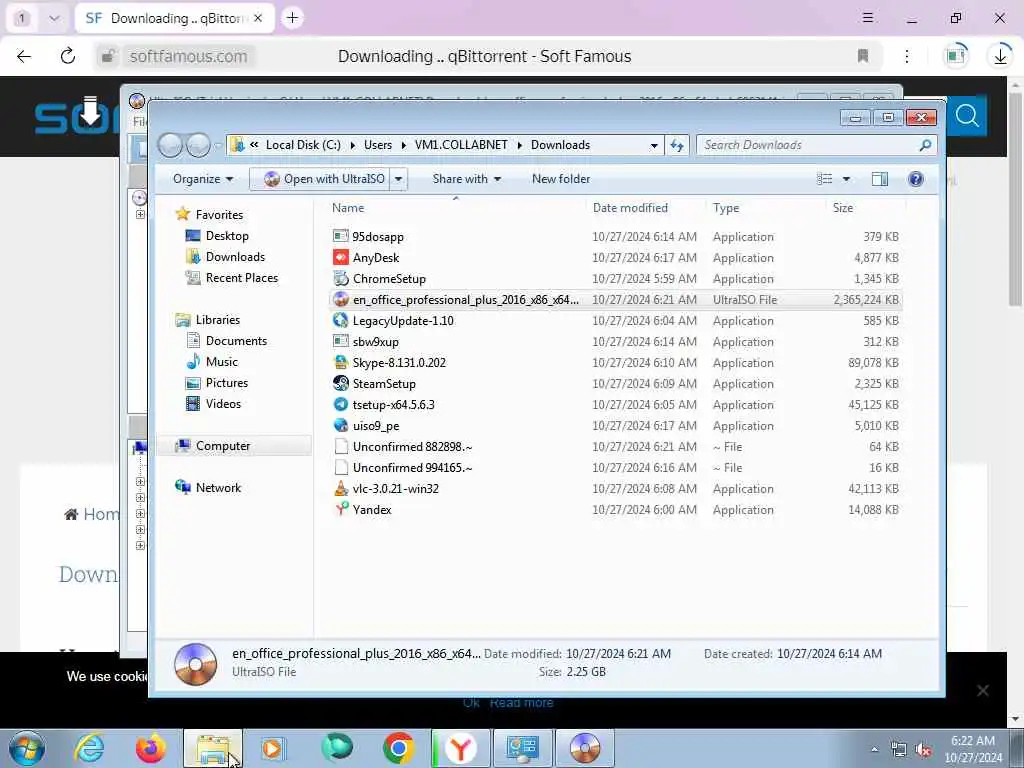Screen dimensions: 1024x768
Task: Select the ChromeSetup file
Action: pyautogui.click(x=615, y=279)
